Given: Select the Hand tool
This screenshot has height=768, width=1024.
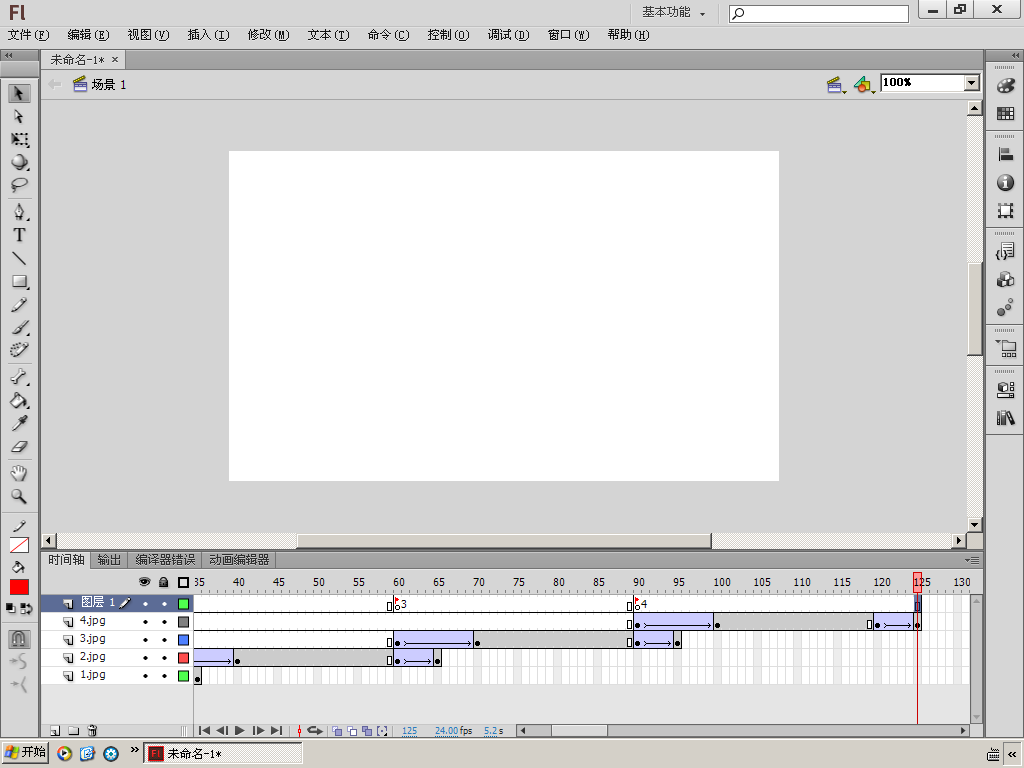Looking at the screenshot, I should [x=19, y=473].
